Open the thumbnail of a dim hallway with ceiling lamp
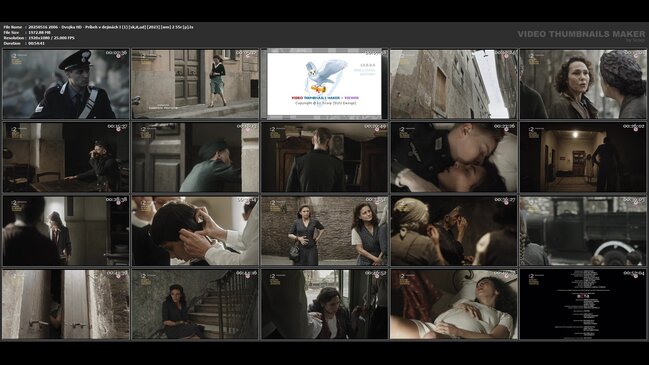The width and height of the screenshot is (649, 365). [583, 157]
